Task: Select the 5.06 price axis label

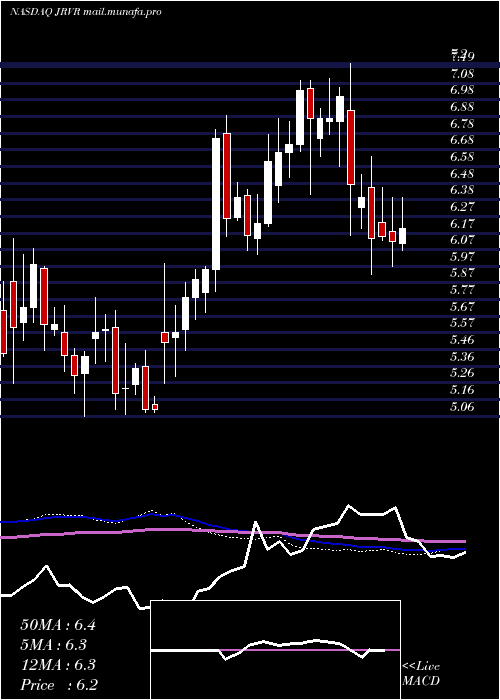Action: (462, 407)
